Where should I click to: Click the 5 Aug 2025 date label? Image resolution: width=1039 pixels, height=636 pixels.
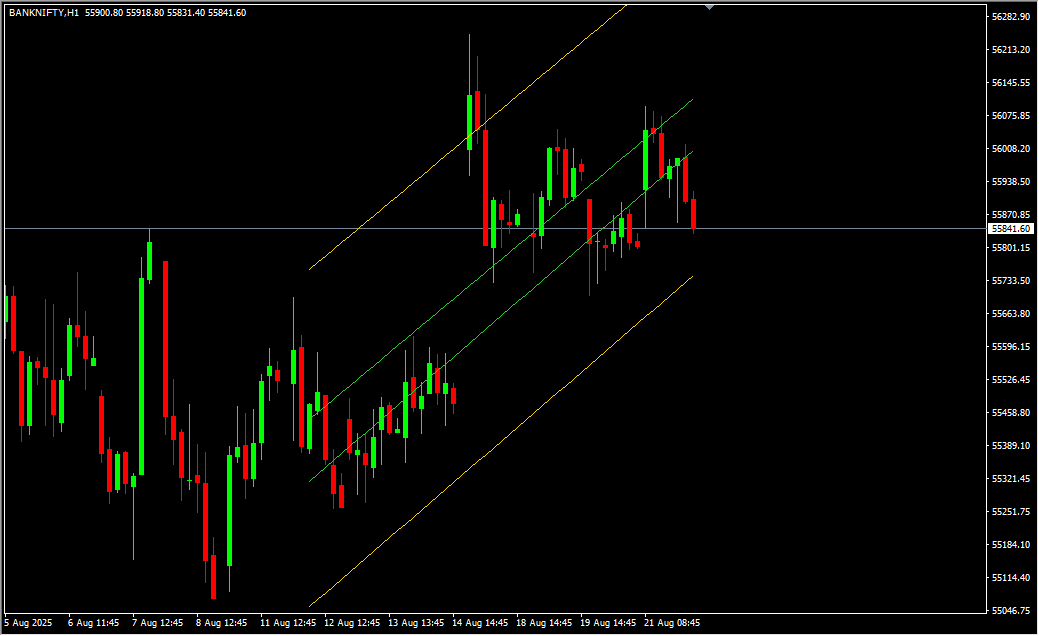[x=27, y=623]
